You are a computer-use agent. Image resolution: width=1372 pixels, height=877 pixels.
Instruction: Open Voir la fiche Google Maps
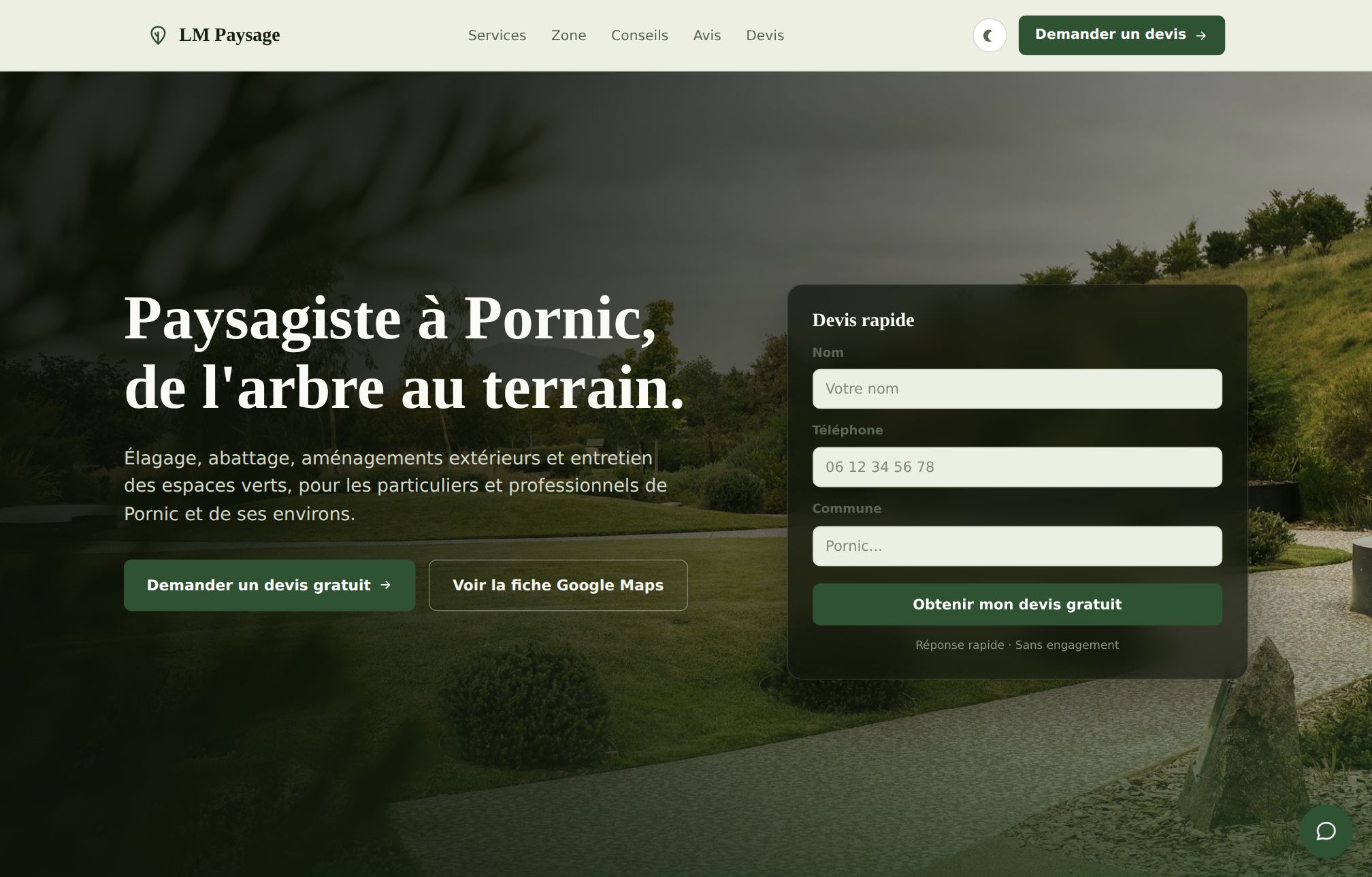pos(557,585)
